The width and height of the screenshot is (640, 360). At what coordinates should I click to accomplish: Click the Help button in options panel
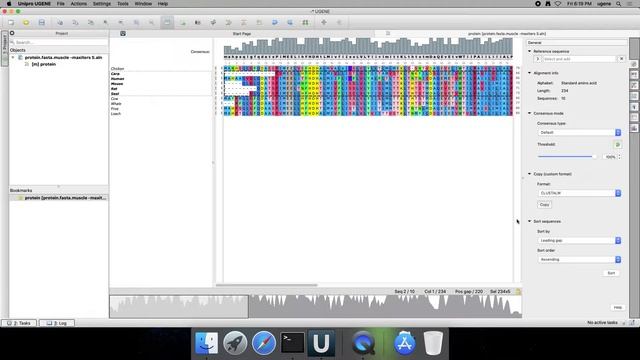[x=618, y=307]
